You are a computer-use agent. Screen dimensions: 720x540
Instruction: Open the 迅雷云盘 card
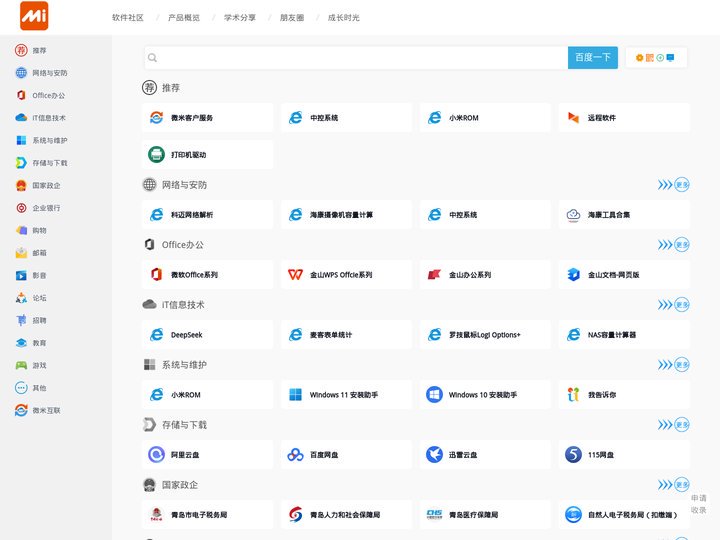(485, 455)
